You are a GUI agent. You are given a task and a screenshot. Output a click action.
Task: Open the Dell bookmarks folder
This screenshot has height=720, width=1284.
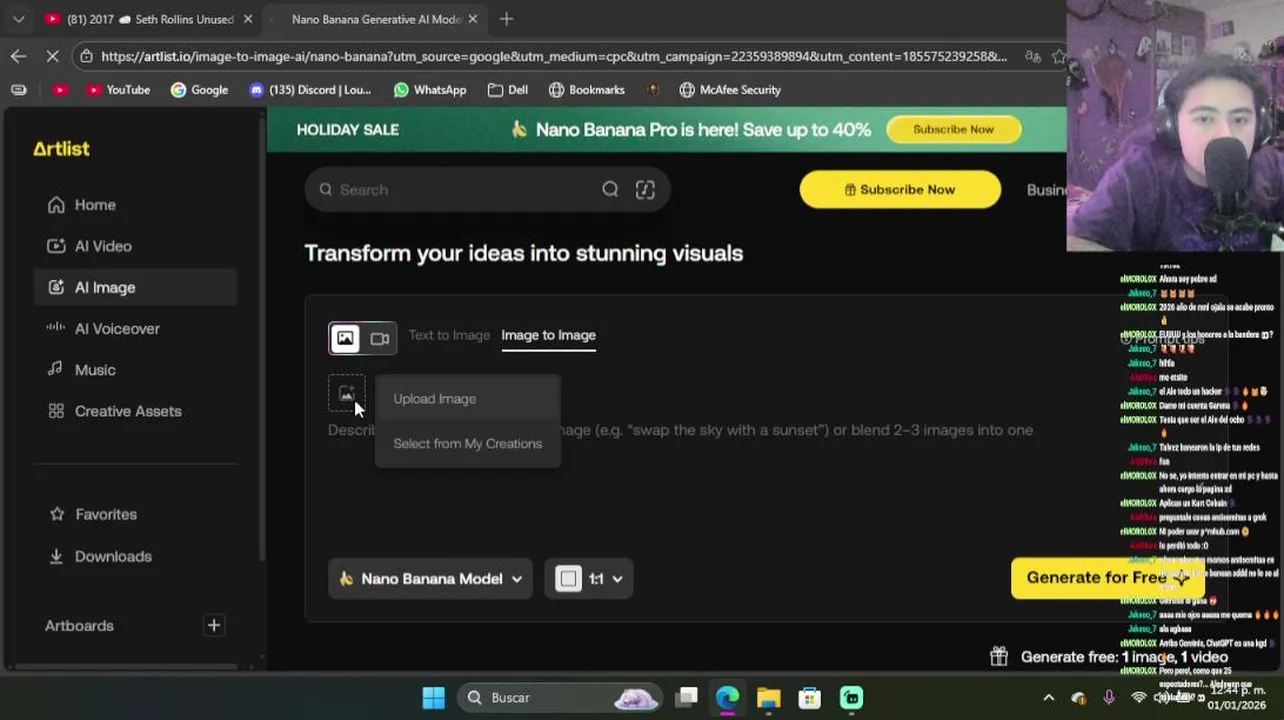(x=507, y=90)
